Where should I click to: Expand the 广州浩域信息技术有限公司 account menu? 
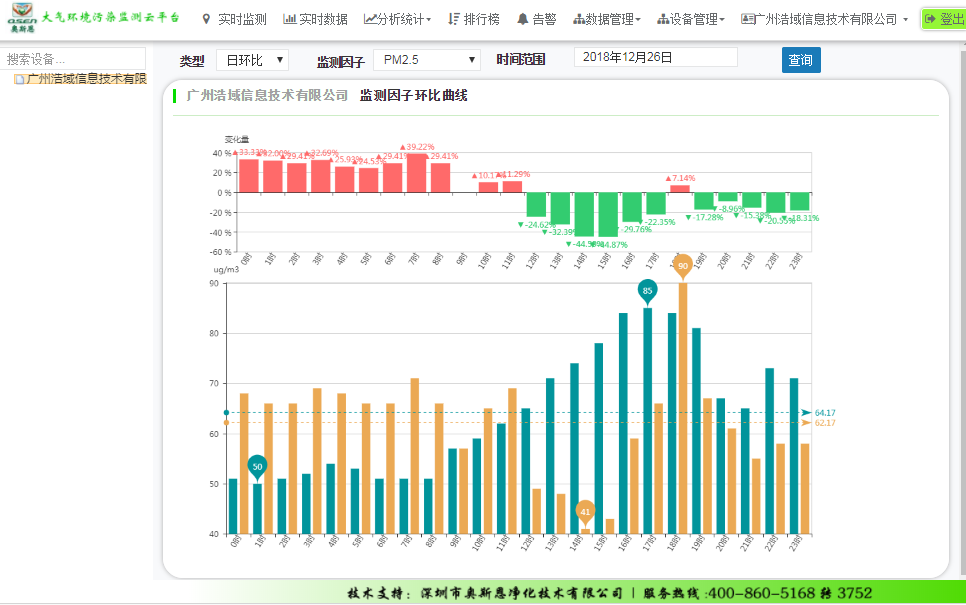(x=830, y=19)
